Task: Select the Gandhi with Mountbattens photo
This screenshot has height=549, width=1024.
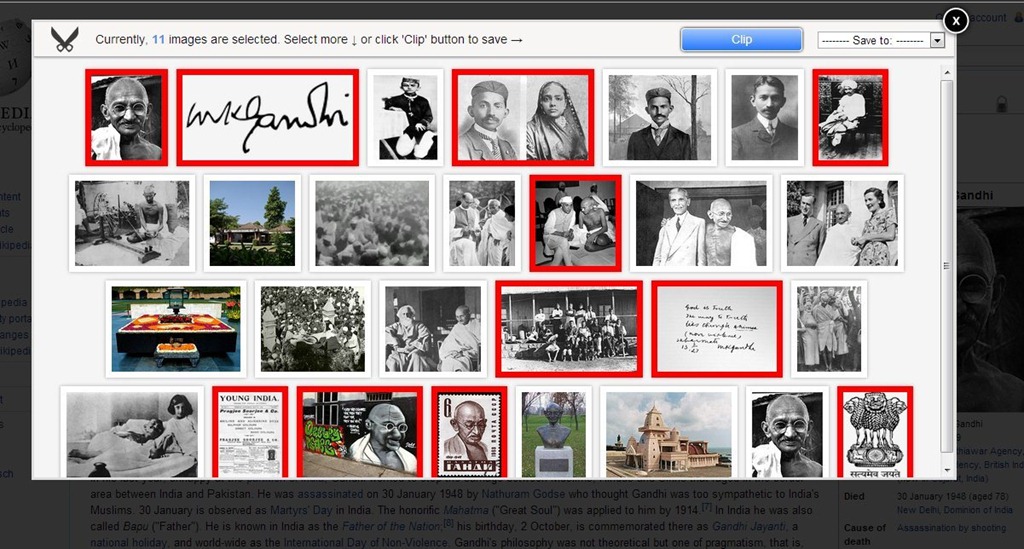Action: (842, 223)
